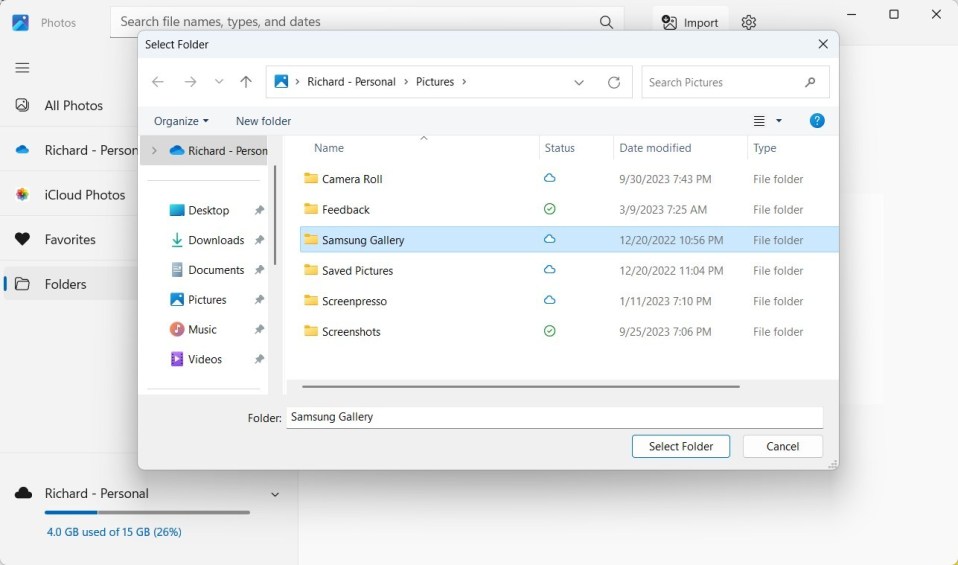Click the green synced icon for Screenshots
The height and width of the screenshot is (565, 958).
(x=549, y=331)
